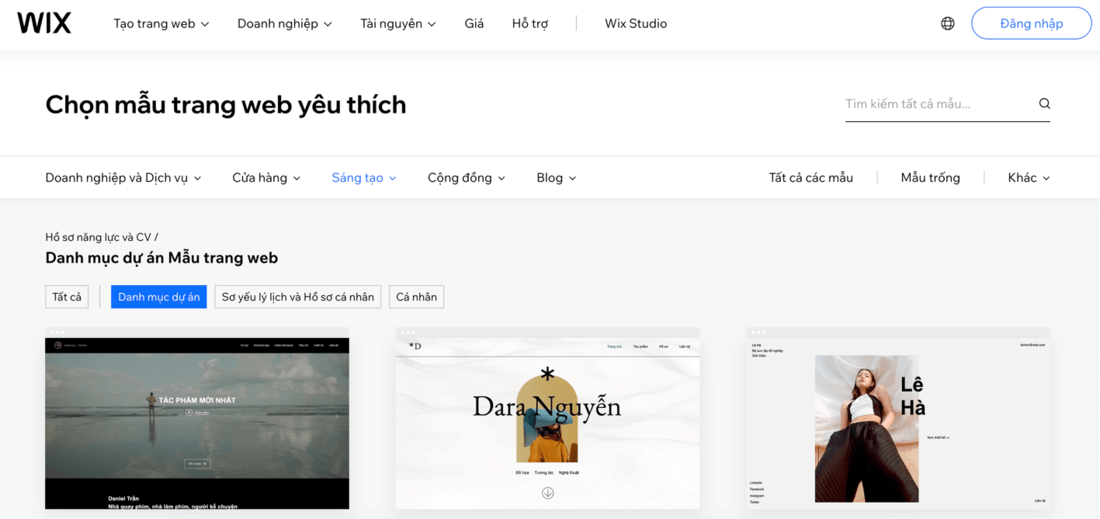Click the Hồ sơ năng lực và CV breadcrumb
Viewport: 1100px width, 519px height.
(x=98, y=238)
